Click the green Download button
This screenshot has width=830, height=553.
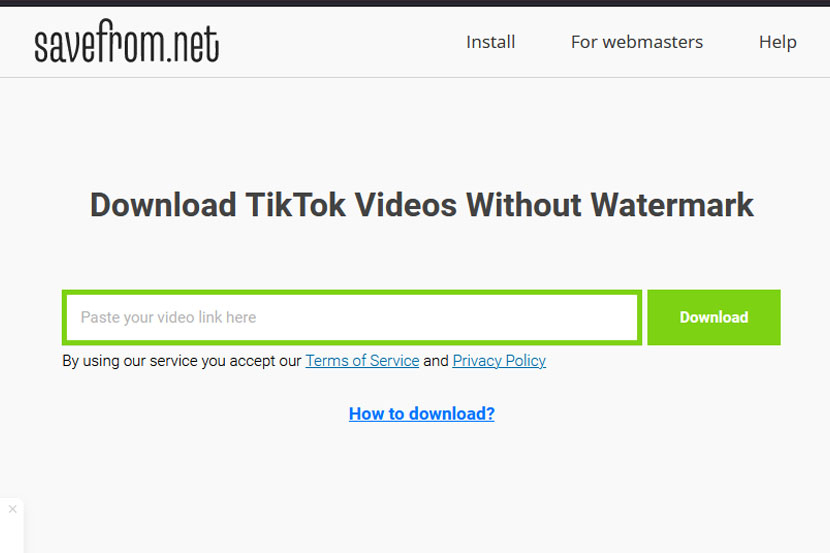pos(714,317)
